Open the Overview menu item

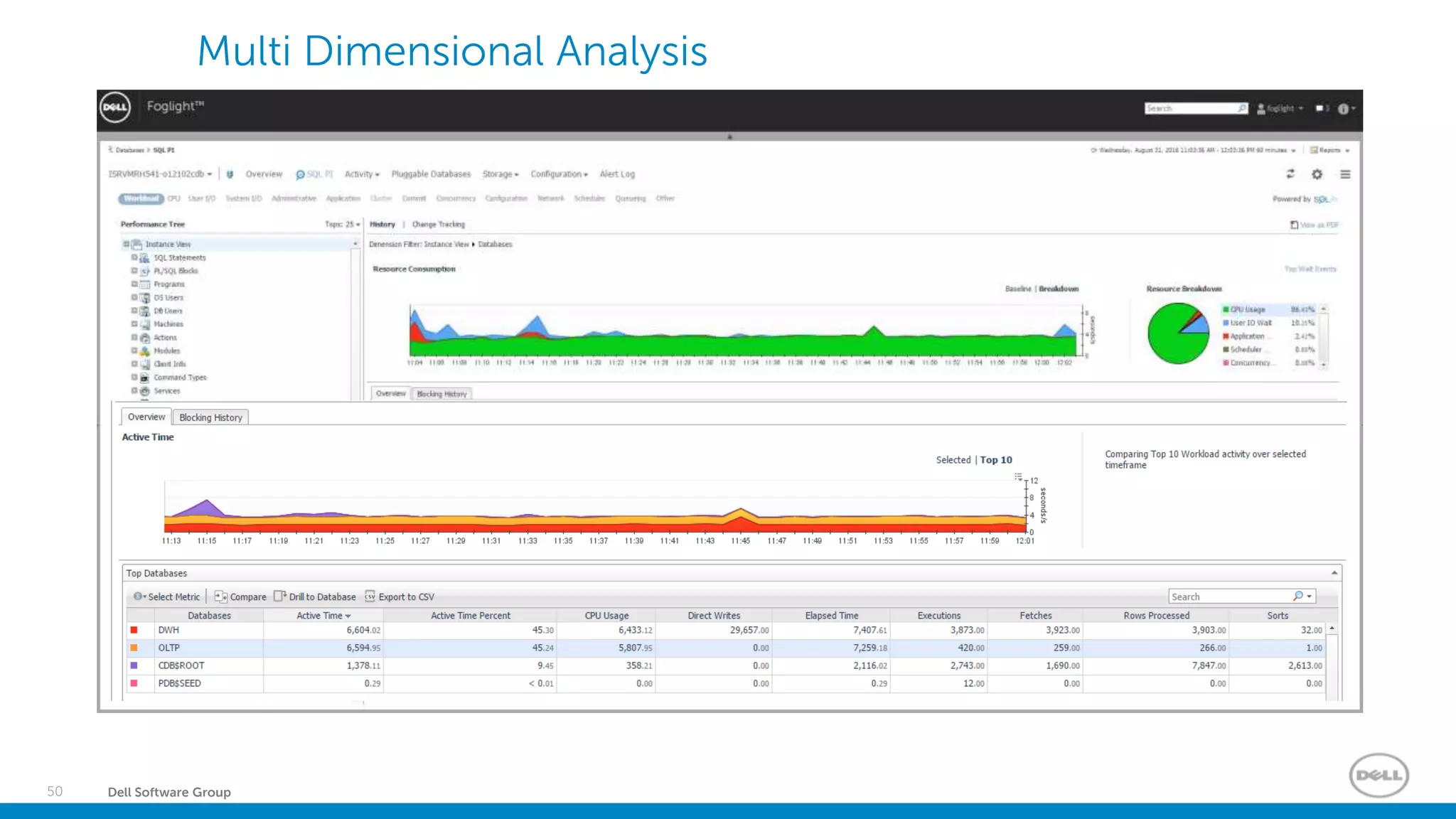point(264,174)
